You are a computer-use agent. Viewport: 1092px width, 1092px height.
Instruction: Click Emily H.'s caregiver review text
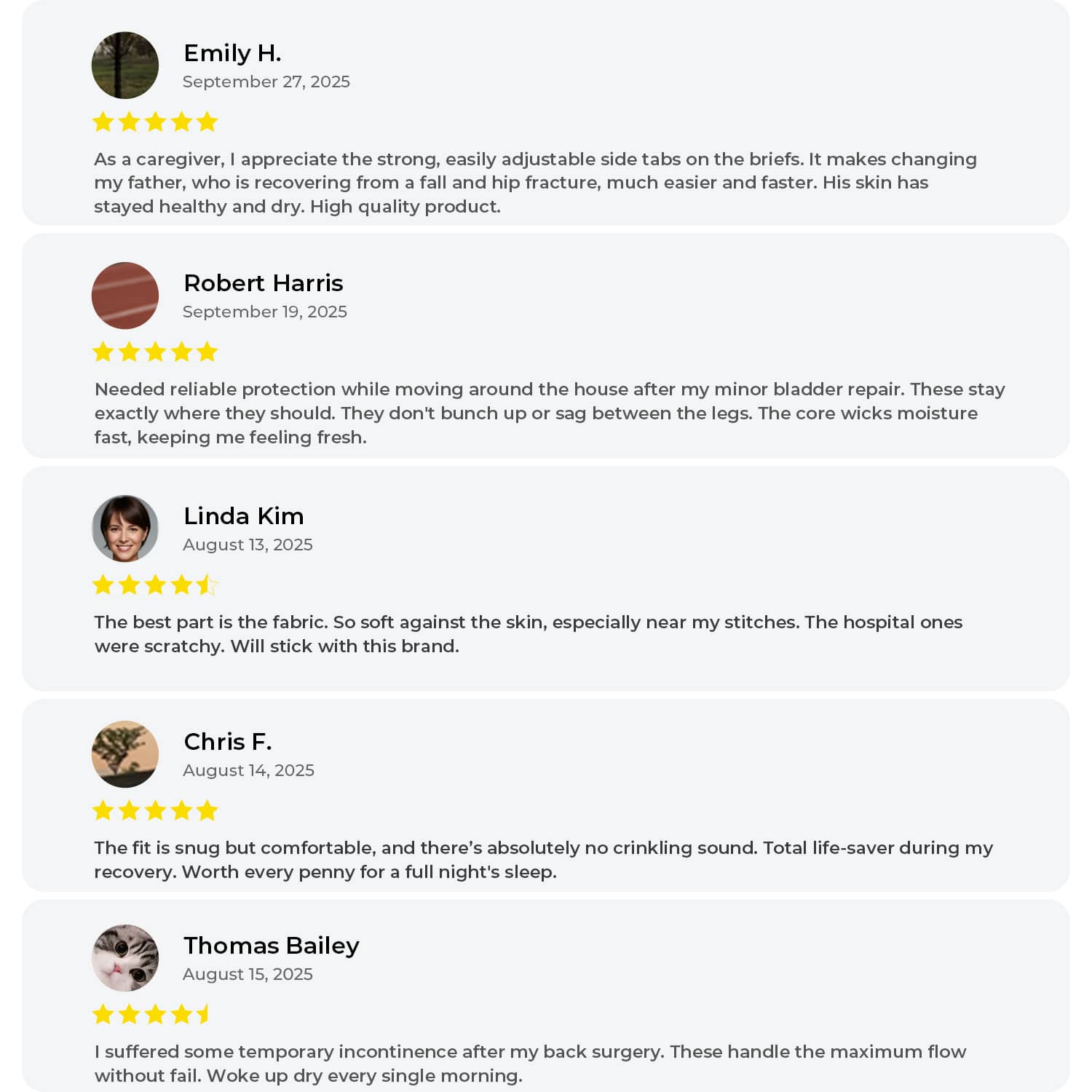click(535, 183)
